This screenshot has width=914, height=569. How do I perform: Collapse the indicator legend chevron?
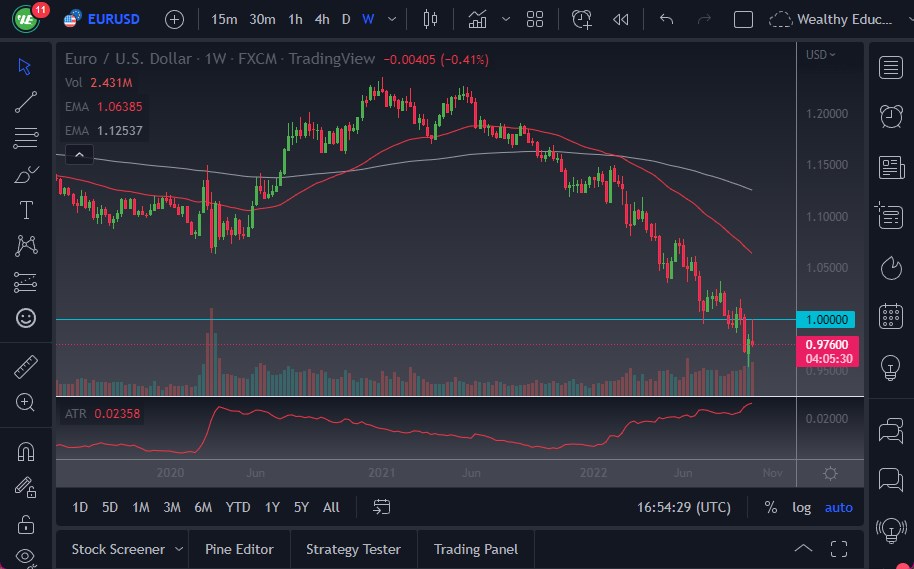[x=78, y=154]
